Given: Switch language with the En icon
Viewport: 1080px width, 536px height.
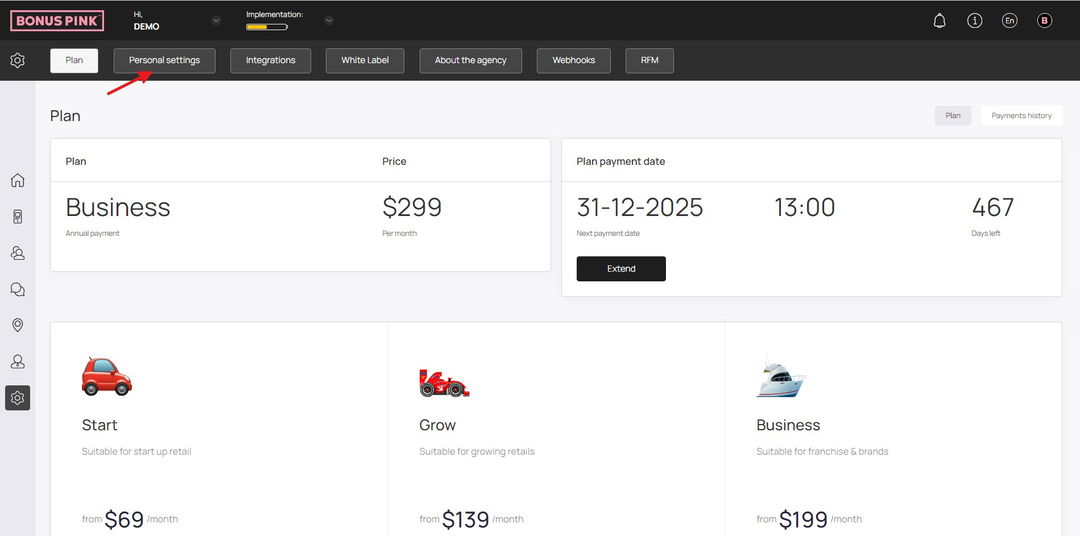Looking at the screenshot, I should click(1009, 21).
